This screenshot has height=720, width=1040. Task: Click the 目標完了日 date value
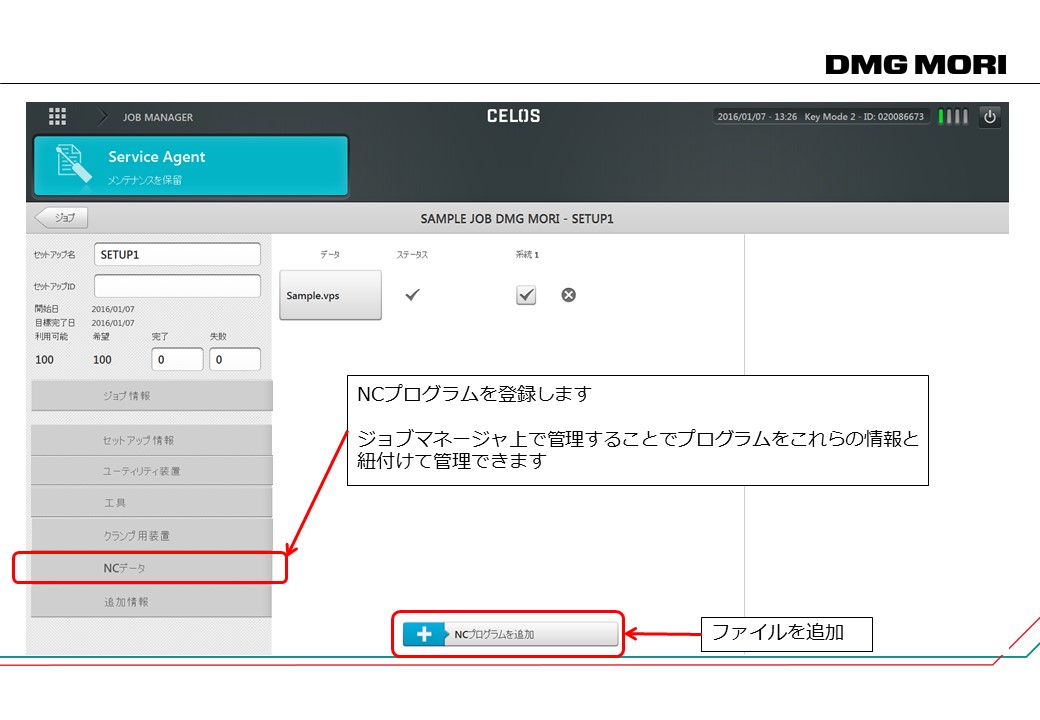(x=113, y=323)
